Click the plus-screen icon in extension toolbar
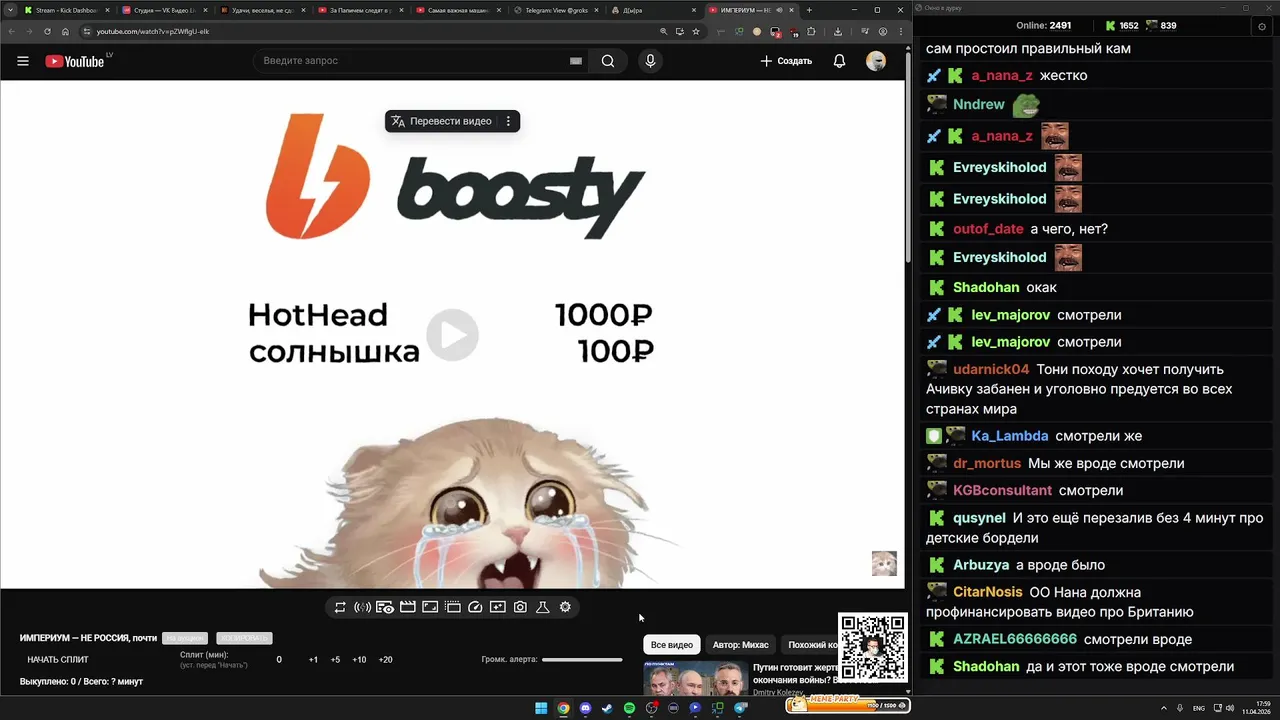 tap(497, 607)
